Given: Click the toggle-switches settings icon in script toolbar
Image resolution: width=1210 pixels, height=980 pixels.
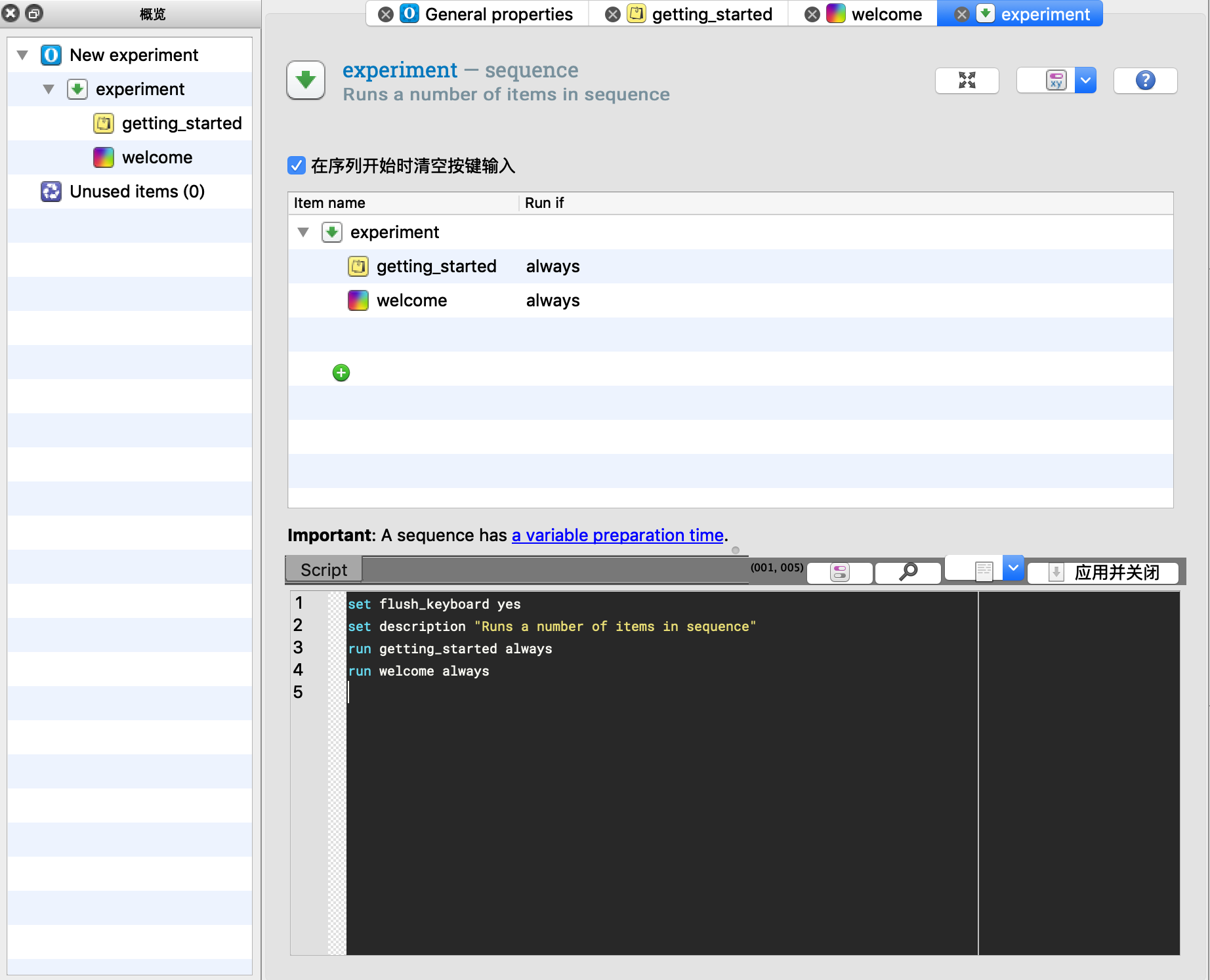Looking at the screenshot, I should click(839, 571).
